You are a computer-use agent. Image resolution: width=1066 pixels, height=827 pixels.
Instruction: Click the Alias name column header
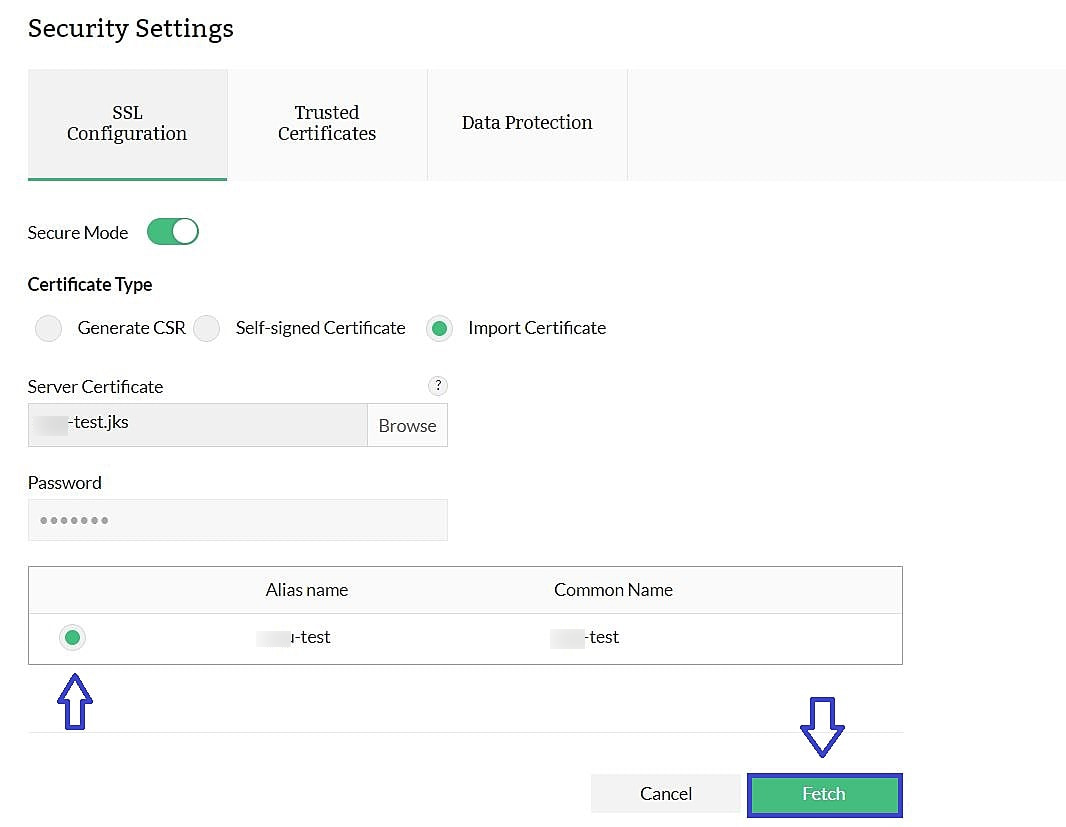(x=307, y=590)
